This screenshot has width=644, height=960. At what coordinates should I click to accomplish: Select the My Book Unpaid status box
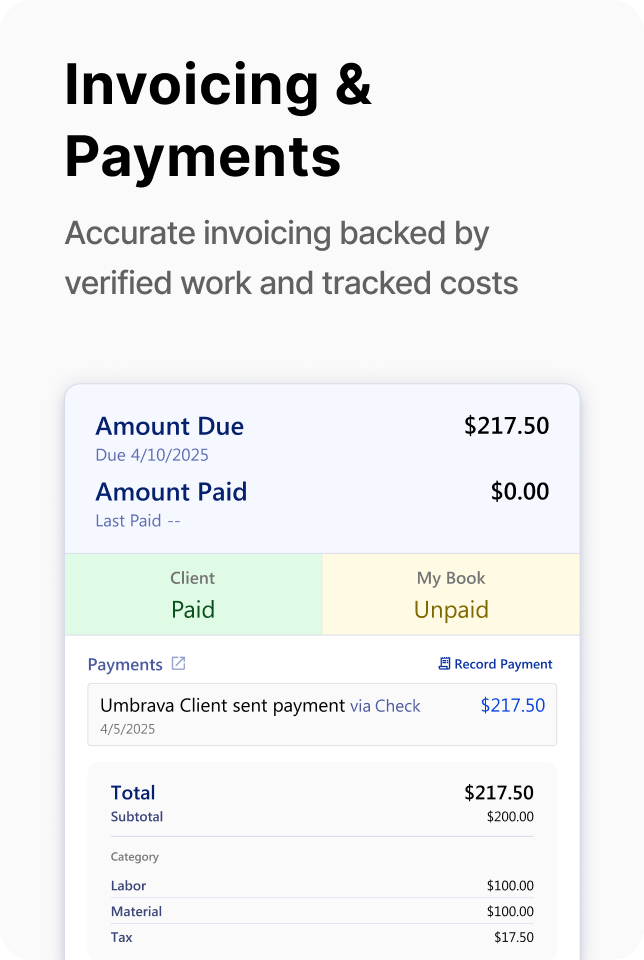click(x=451, y=594)
